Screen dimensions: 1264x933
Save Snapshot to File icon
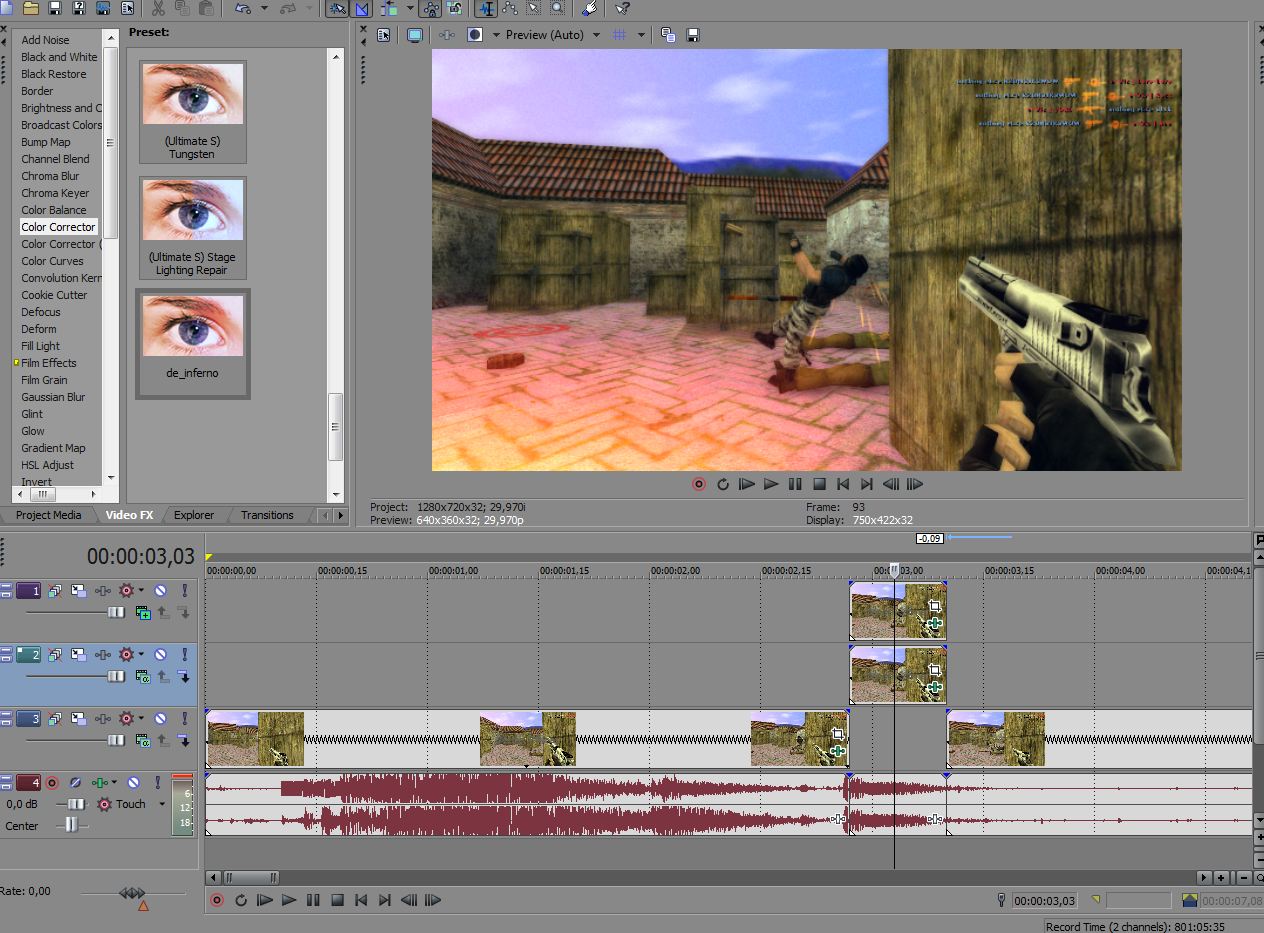tap(692, 35)
